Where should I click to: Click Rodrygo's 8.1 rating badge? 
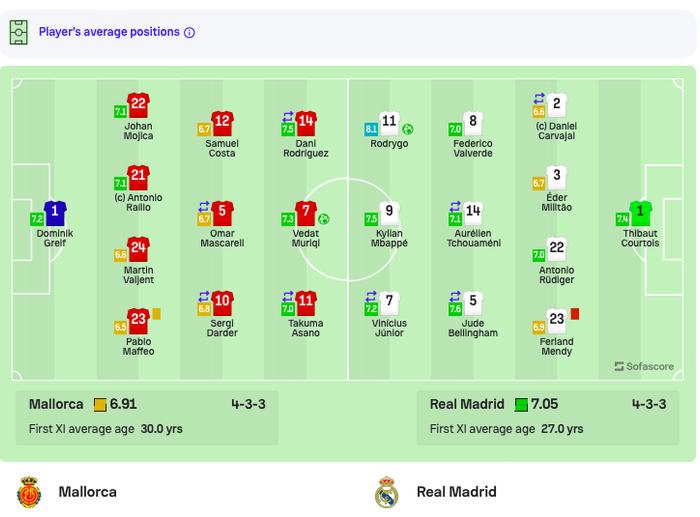pyautogui.click(x=371, y=129)
